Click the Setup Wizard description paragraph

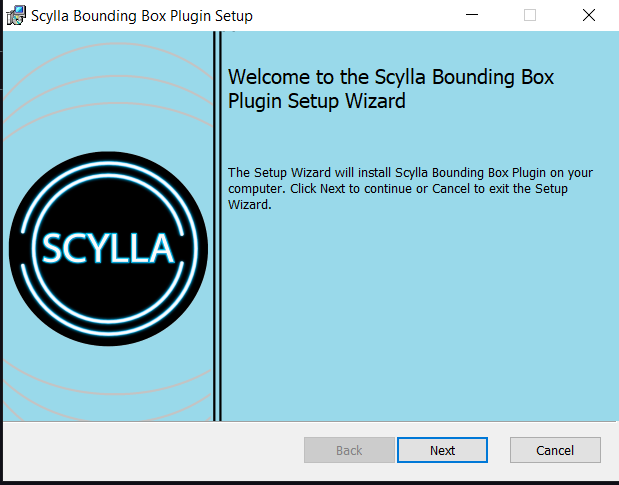pos(410,188)
